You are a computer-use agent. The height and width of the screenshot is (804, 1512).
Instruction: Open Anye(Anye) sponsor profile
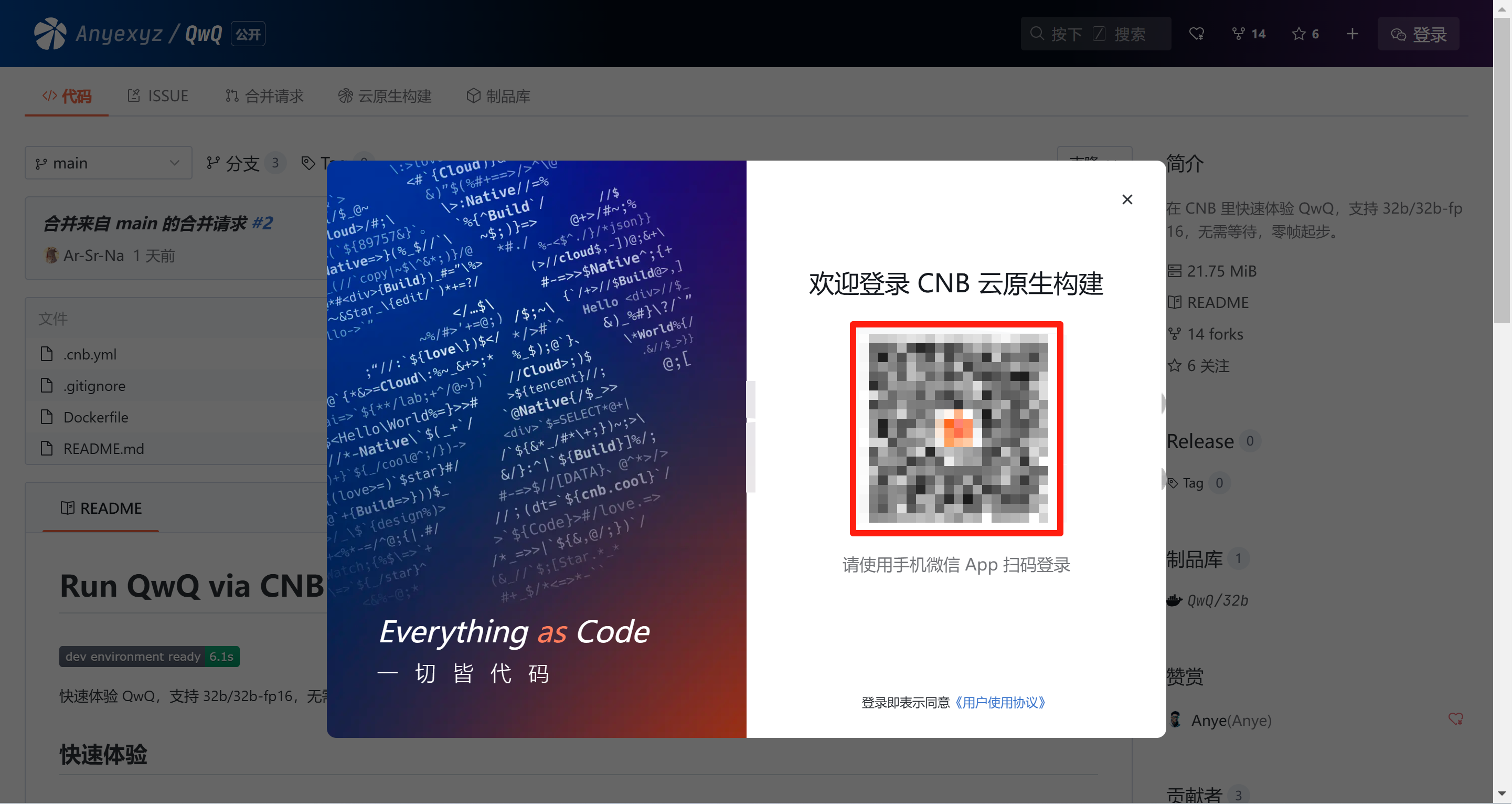point(1231,720)
